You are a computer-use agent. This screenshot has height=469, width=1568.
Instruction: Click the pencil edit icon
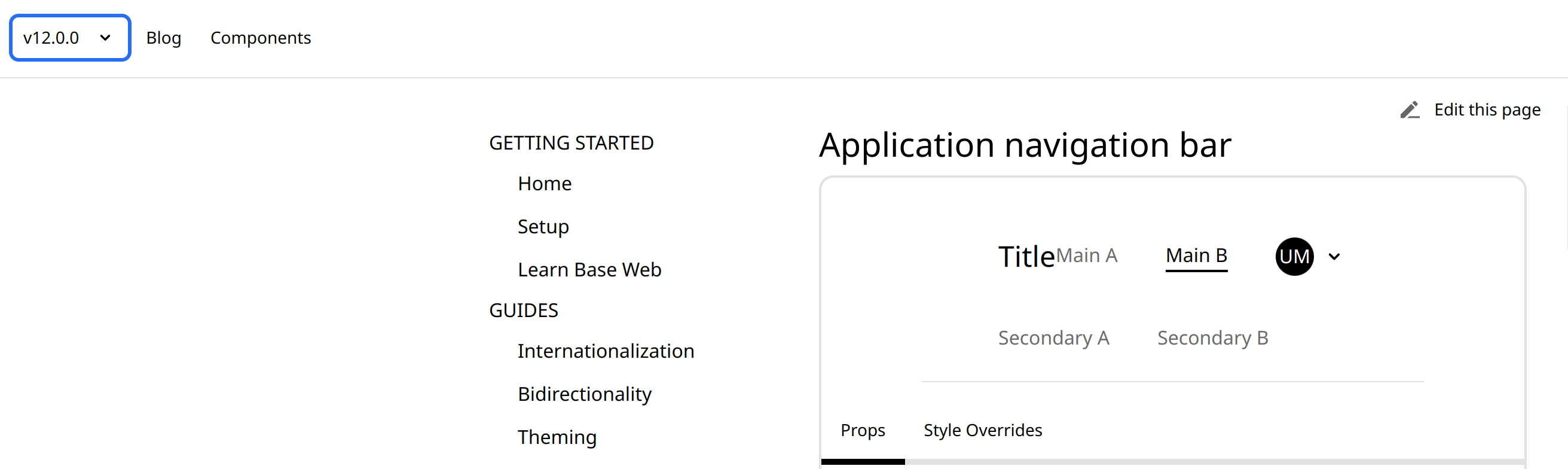coord(1410,110)
